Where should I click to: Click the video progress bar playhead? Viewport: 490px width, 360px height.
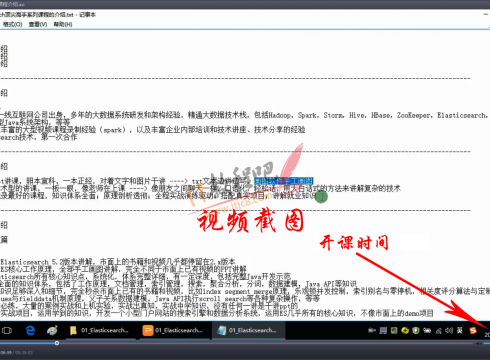coord(57,343)
